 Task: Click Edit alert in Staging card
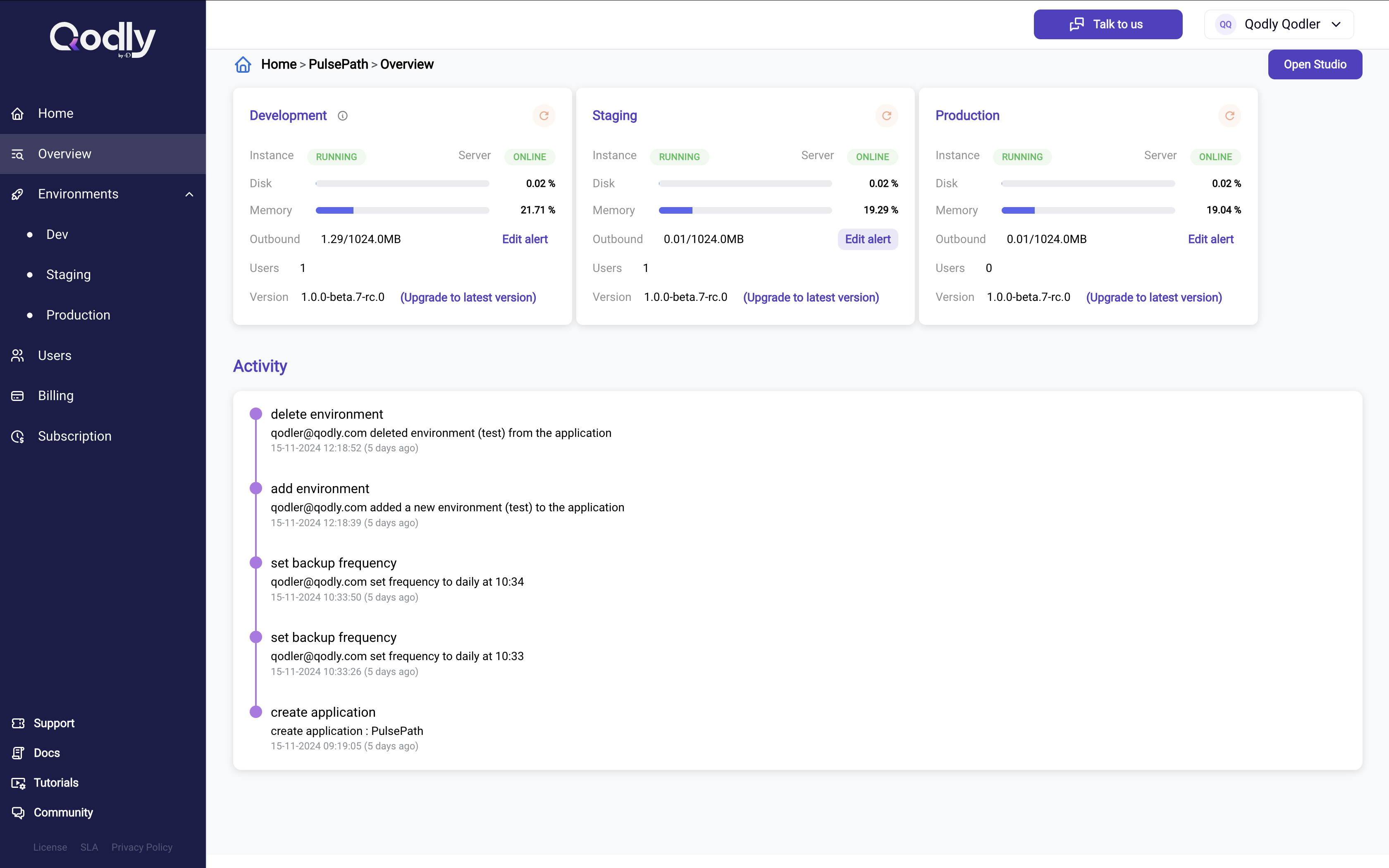(x=868, y=239)
